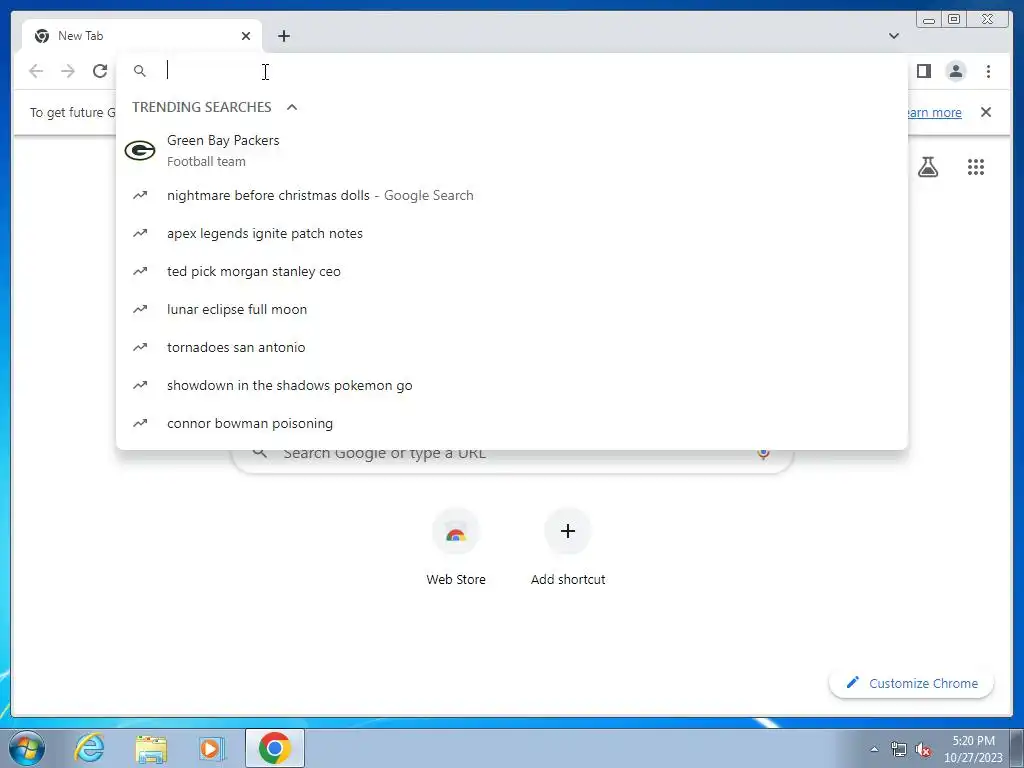Click trending icon beside tornadoes san antonio
1024x768 pixels.
point(140,347)
